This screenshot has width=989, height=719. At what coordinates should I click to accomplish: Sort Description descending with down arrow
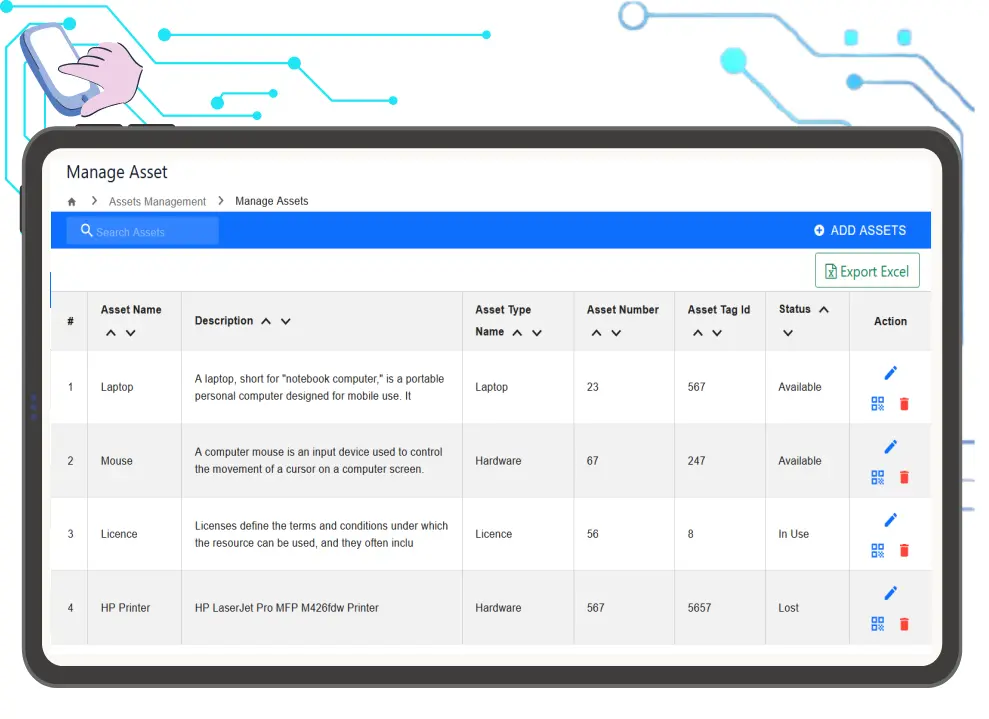pos(286,321)
